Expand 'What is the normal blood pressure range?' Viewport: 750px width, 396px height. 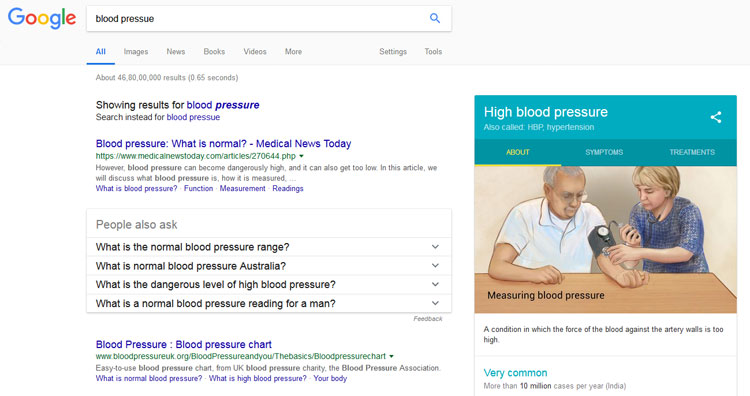(269, 247)
